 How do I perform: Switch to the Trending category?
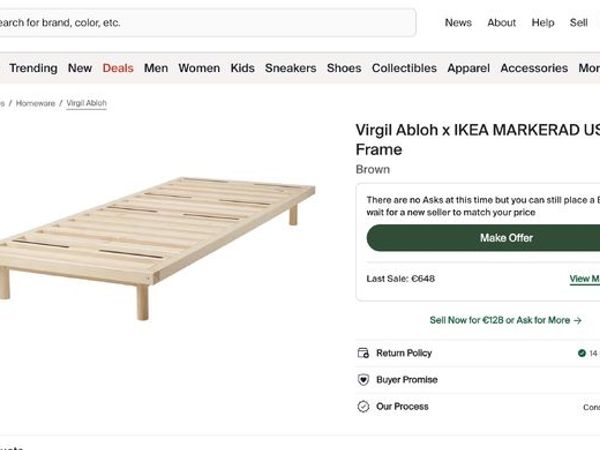pyautogui.click(x=33, y=68)
